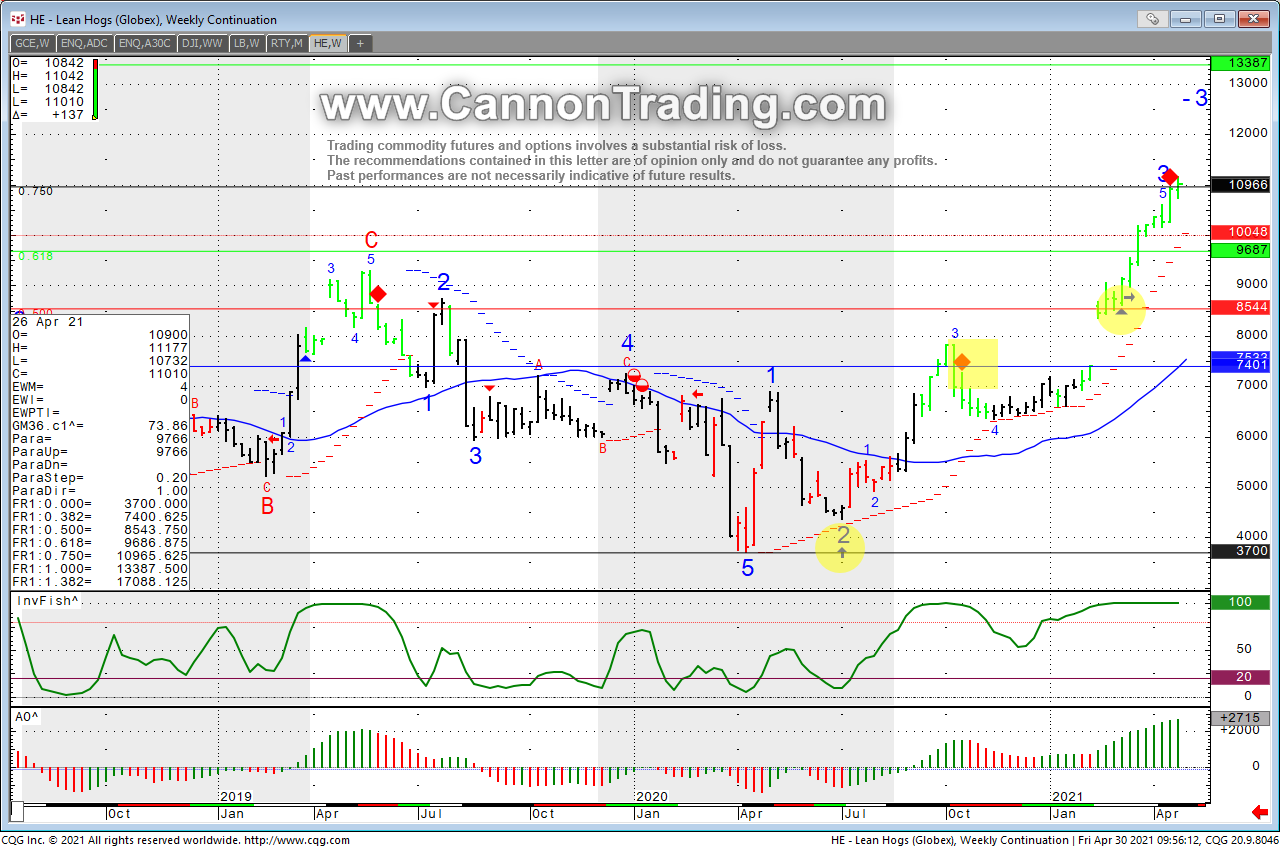
Task: Open the ENQ,ADC chart tab
Action: (85, 43)
